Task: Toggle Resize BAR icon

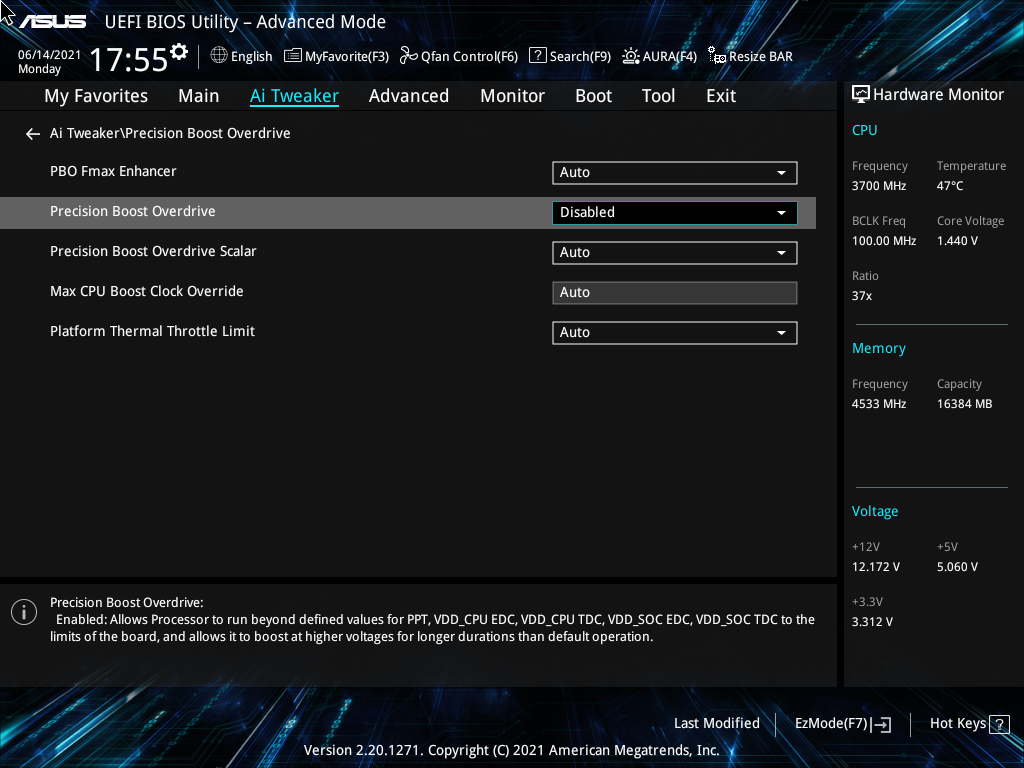Action: coord(717,56)
